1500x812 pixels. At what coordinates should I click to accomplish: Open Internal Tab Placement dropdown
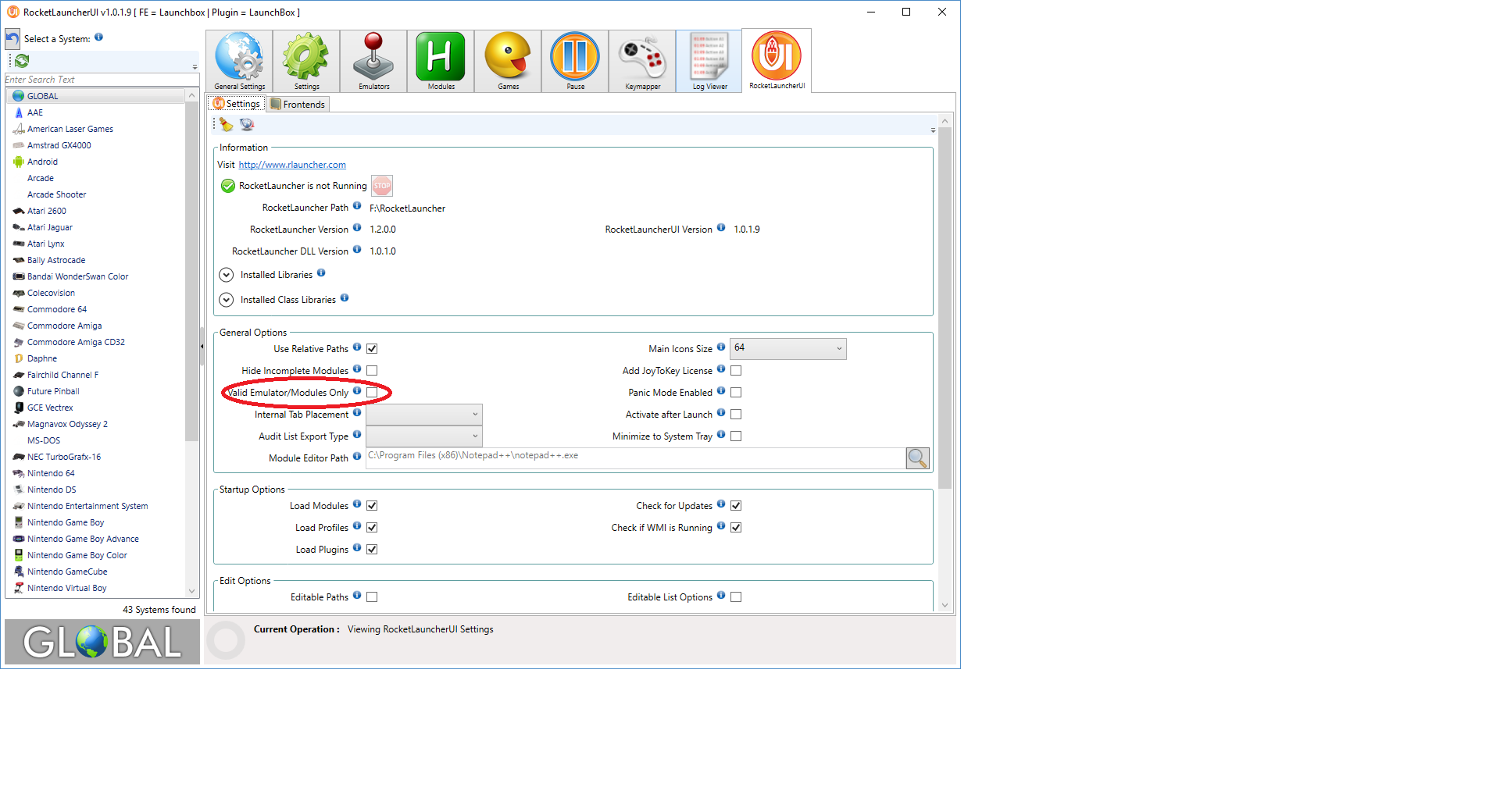423,415
